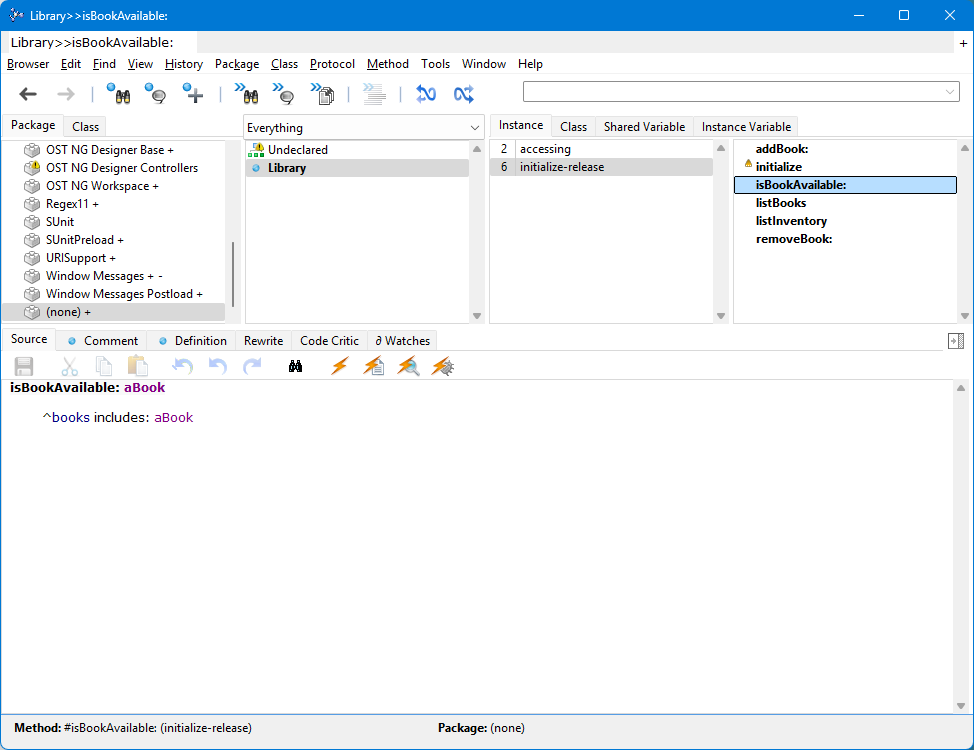Click the speech bubble icon with double arrows
Screen dimensions: 974x750
[x=284, y=94]
